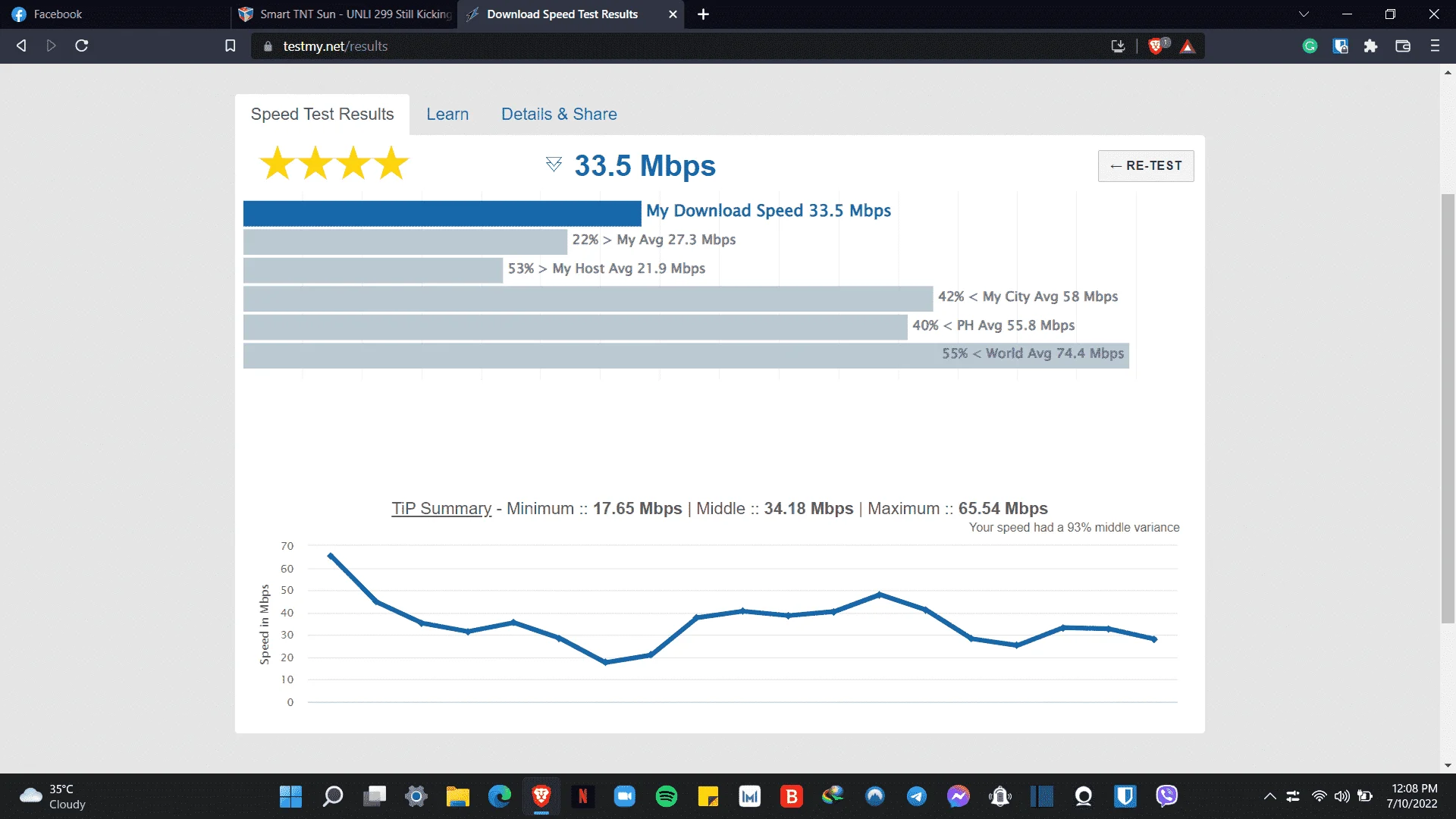Click the install-app icon in the address bar
1456x819 pixels.
click(x=1118, y=46)
